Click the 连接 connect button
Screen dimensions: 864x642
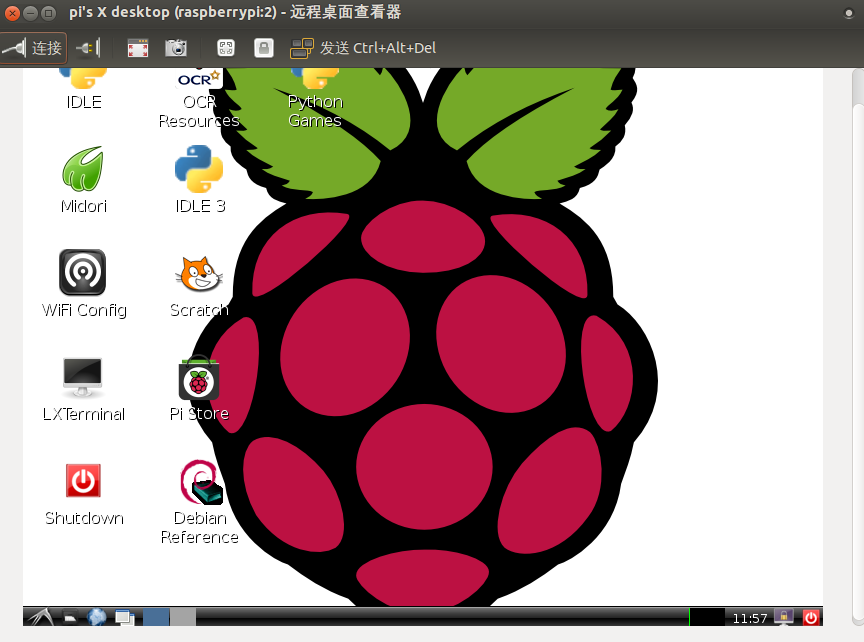[33, 48]
